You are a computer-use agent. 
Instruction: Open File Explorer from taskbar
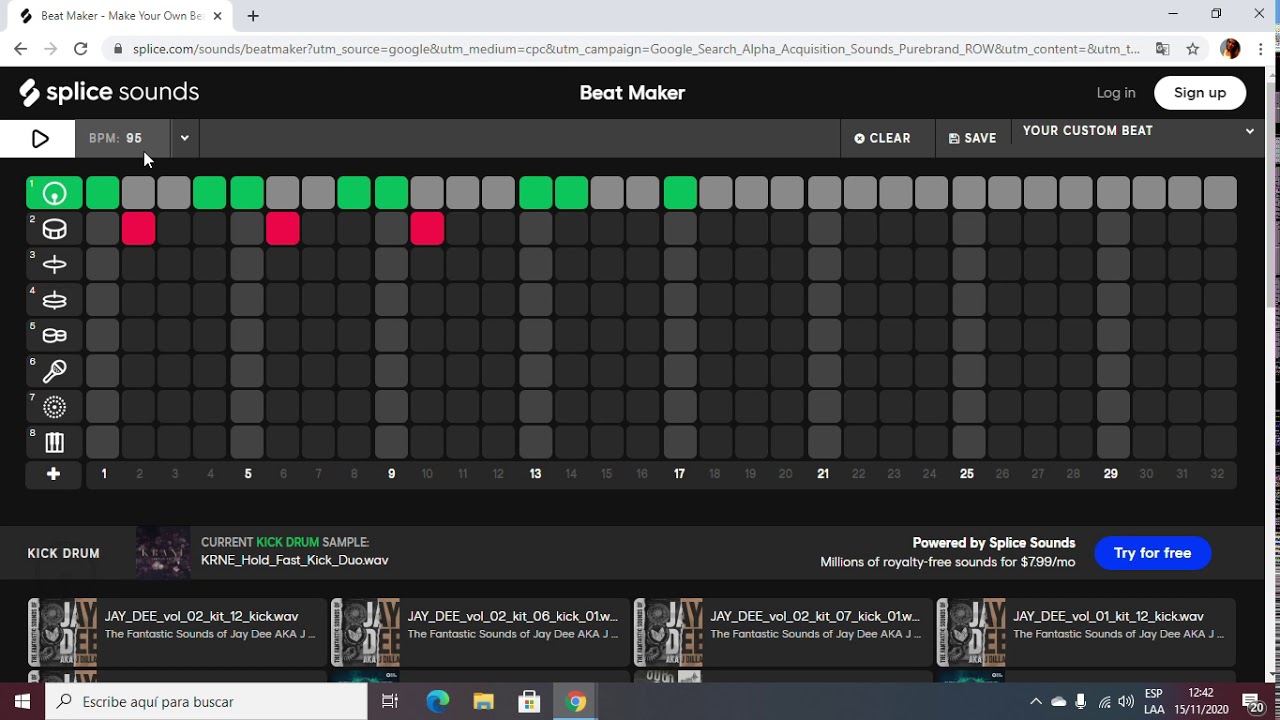pos(484,702)
